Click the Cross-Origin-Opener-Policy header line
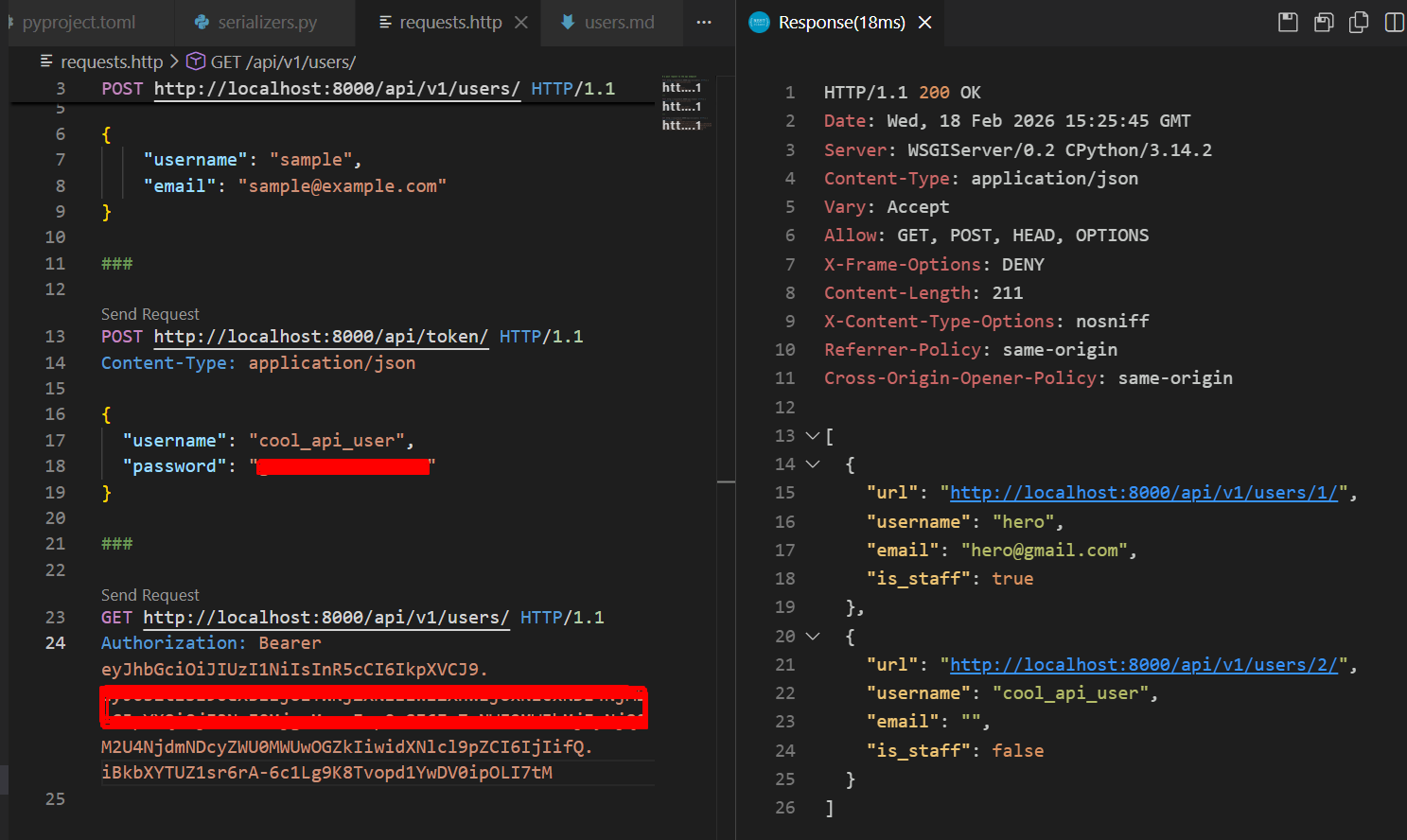The width and height of the screenshot is (1407, 840). click(x=1029, y=378)
